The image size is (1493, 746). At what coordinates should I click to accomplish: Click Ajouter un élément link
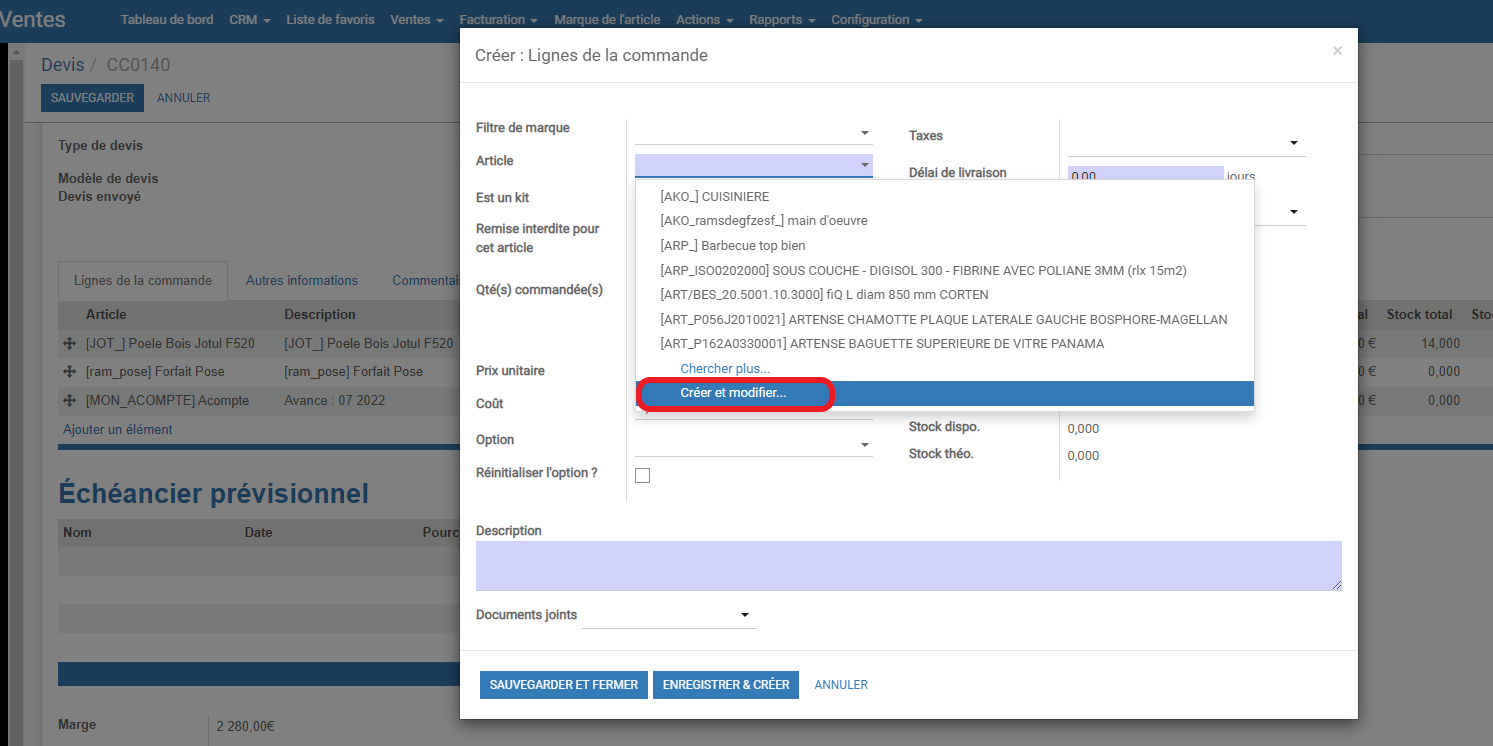[x=118, y=429]
